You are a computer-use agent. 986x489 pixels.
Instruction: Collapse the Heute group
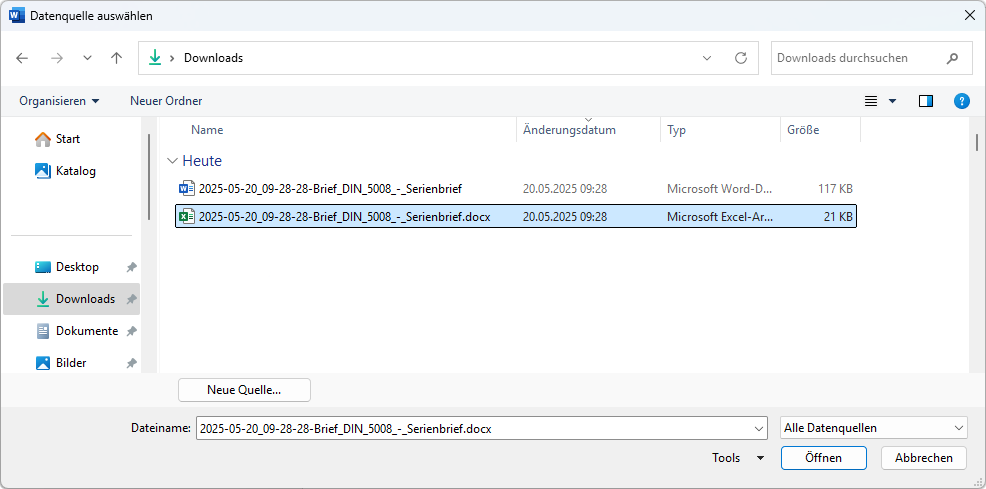(x=172, y=161)
